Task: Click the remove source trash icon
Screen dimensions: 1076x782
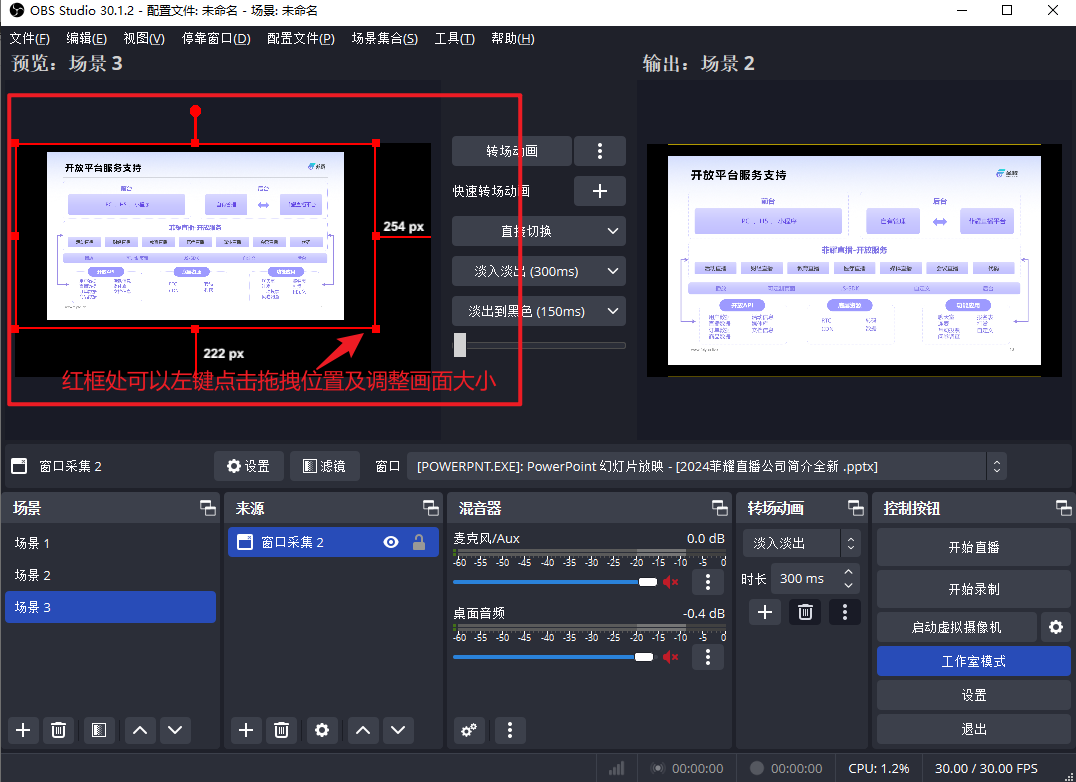Action: pos(282,730)
